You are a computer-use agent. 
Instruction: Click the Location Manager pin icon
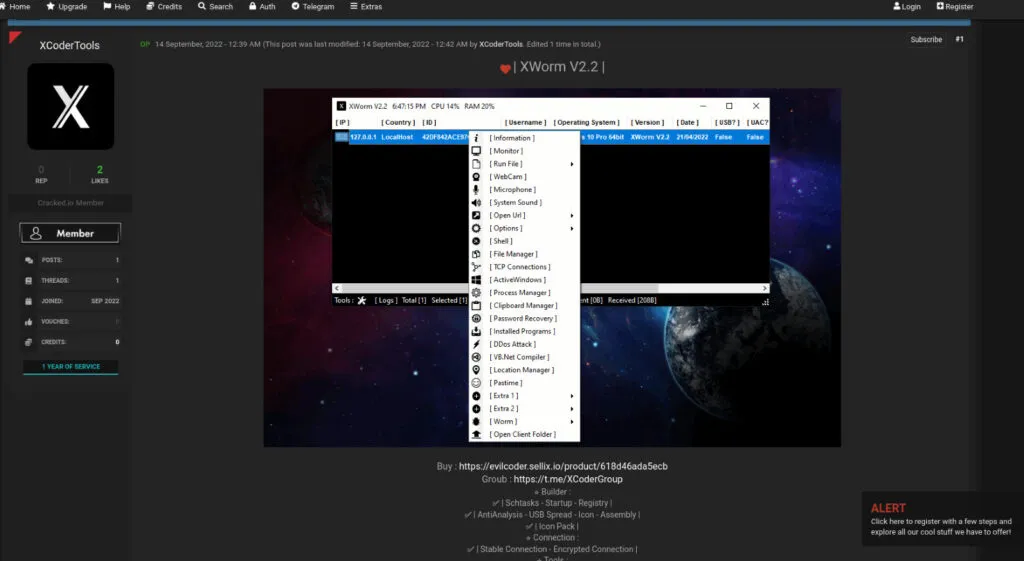click(476, 370)
